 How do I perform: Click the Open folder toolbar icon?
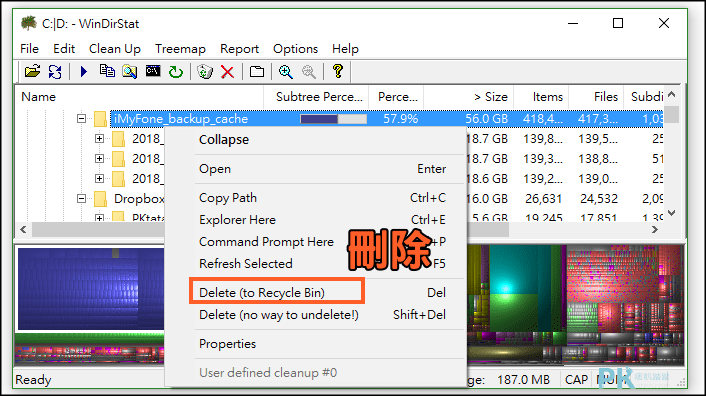click(32, 72)
